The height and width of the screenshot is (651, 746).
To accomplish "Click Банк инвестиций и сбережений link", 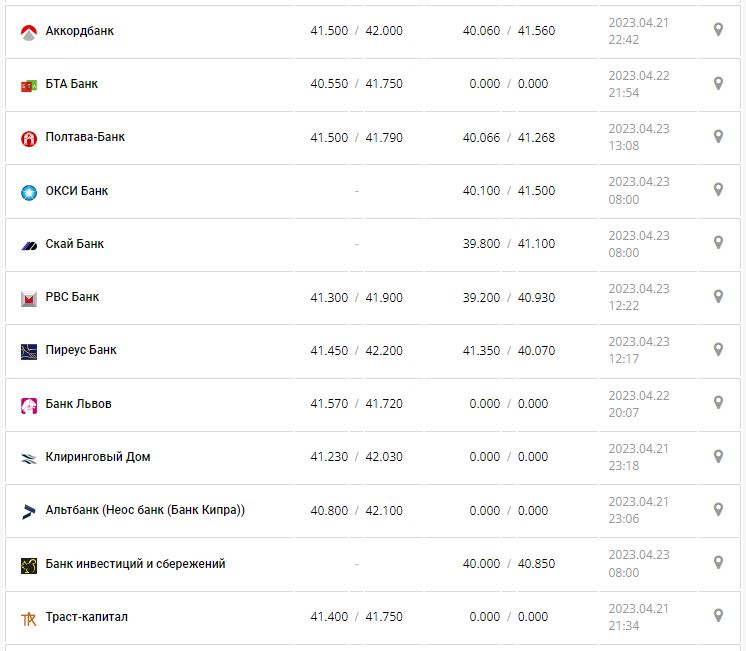I will tap(136, 563).
